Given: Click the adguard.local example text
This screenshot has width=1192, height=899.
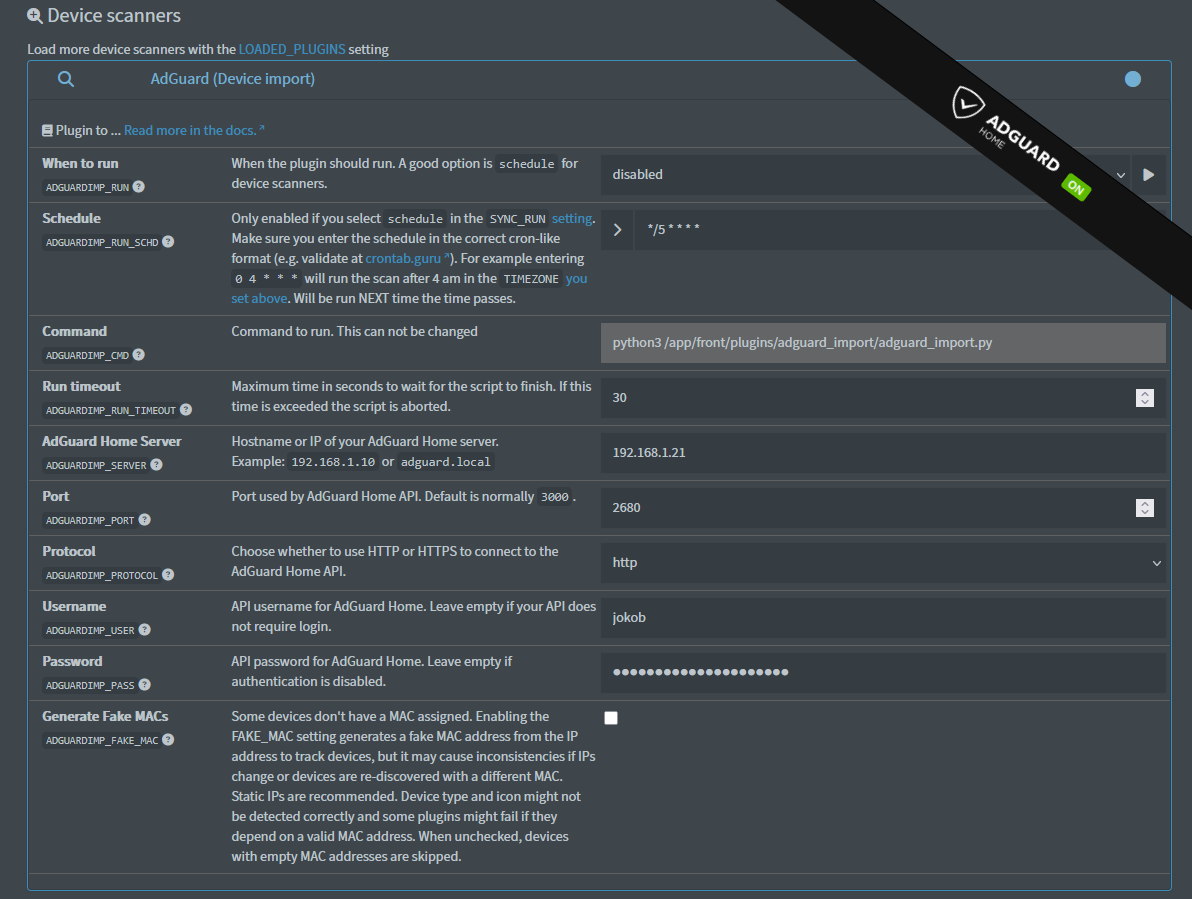Looking at the screenshot, I should (x=445, y=462).
